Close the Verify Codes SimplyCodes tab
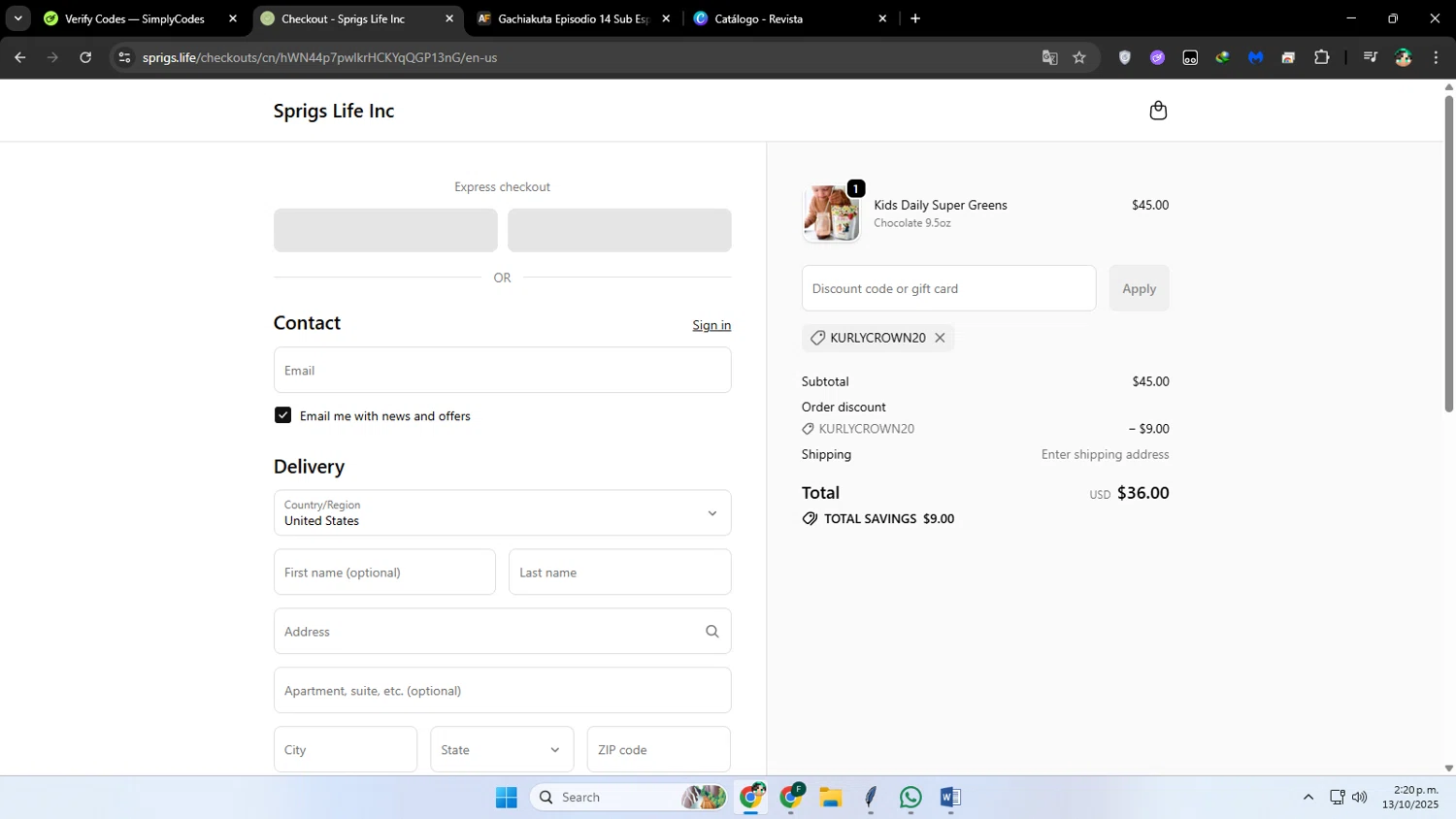The image size is (1456, 819). (233, 18)
